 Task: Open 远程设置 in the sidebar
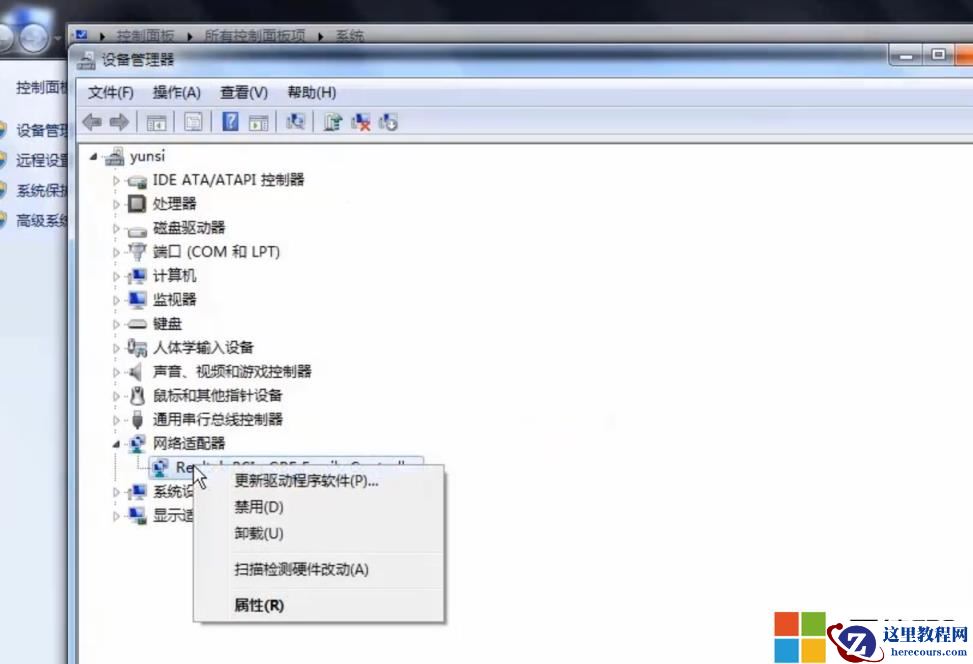40,160
